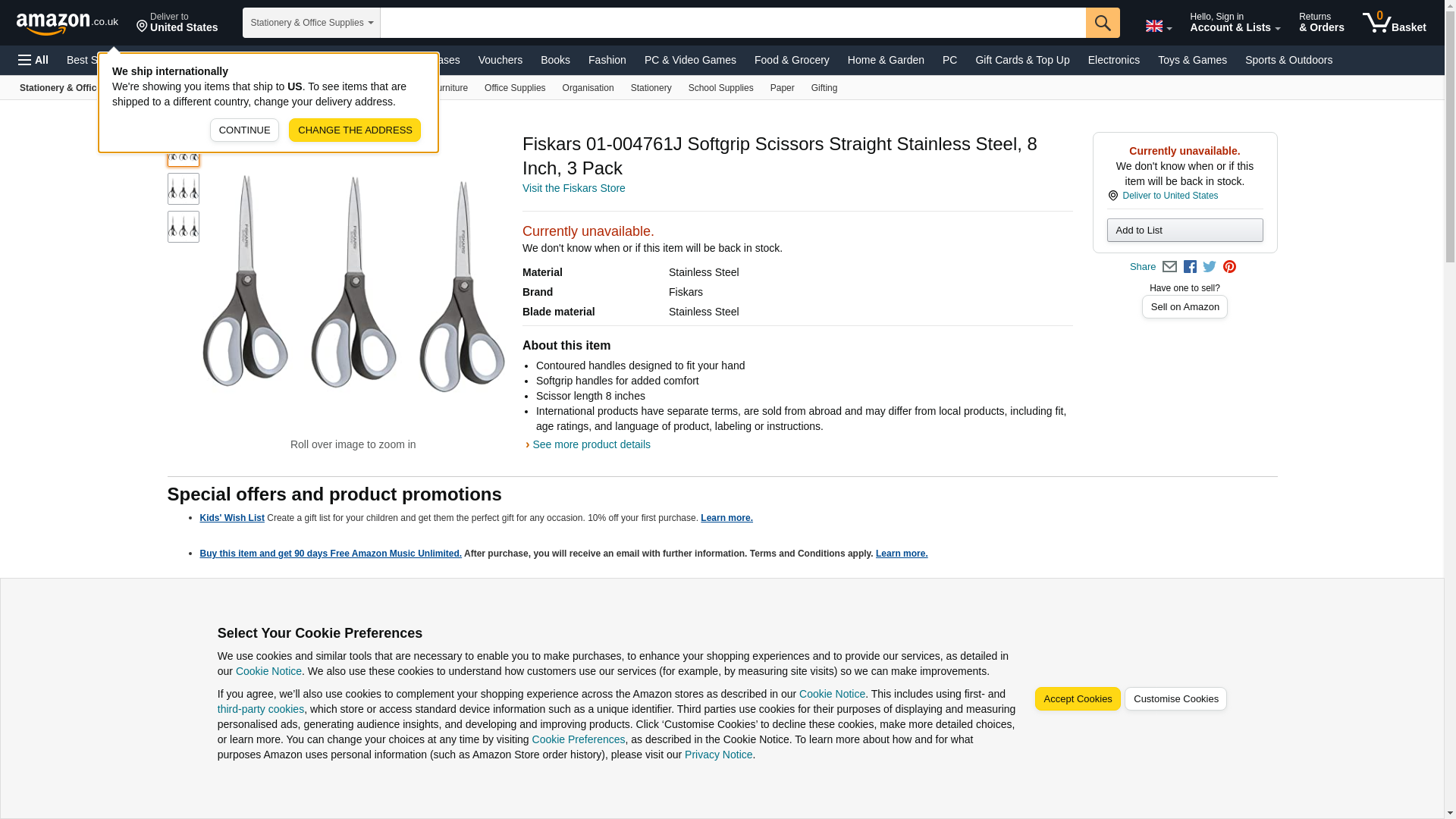
Task: Focus the Amazon search text field
Action: pos(732,23)
